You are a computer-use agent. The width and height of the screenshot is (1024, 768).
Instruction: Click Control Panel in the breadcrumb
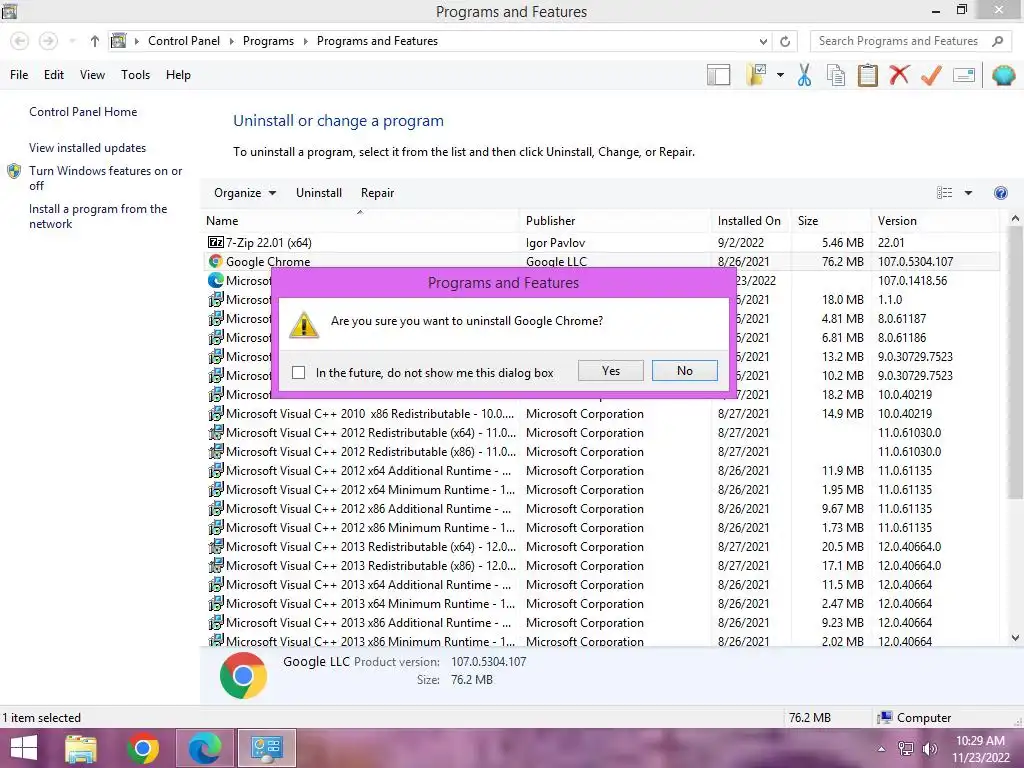pyautogui.click(x=184, y=41)
